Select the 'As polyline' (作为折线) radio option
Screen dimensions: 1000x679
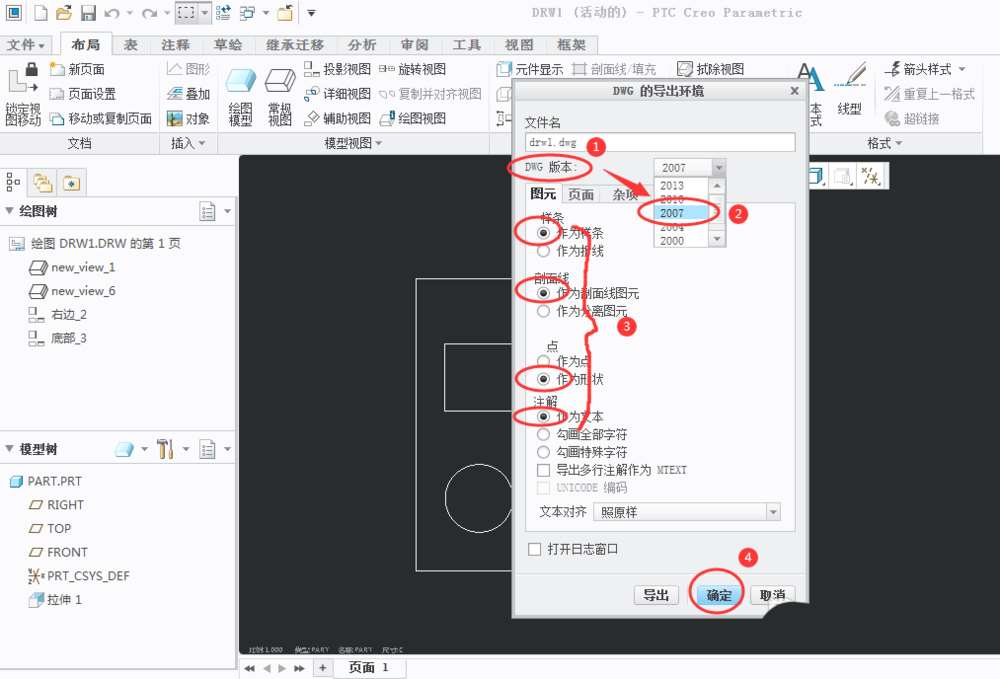point(543,251)
